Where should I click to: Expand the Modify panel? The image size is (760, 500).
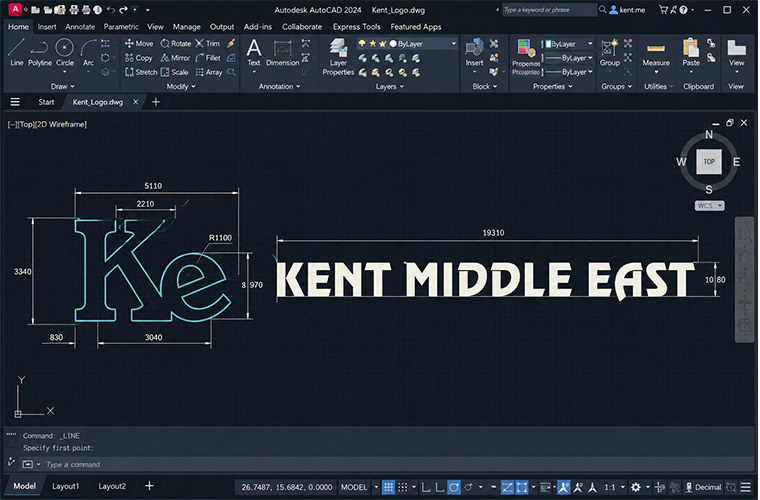click(x=181, y=86)
